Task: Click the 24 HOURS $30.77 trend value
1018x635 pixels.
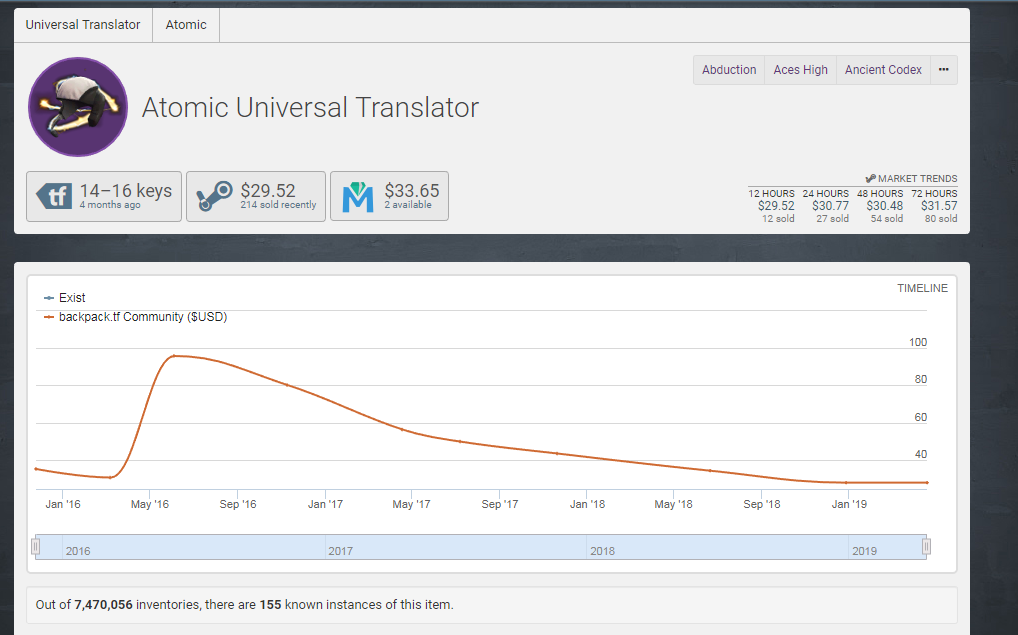Action: [830, 206]
